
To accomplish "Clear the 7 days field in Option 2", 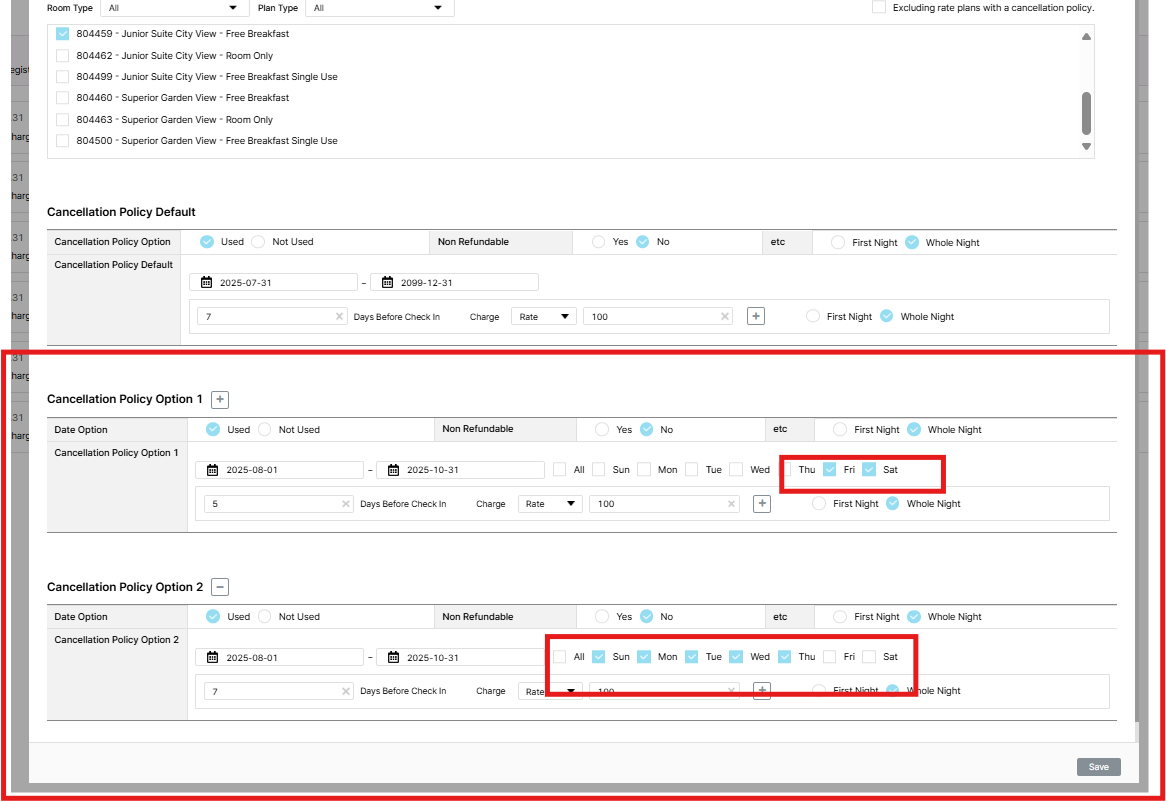I will pyautogui.click(x=346, y=691).
